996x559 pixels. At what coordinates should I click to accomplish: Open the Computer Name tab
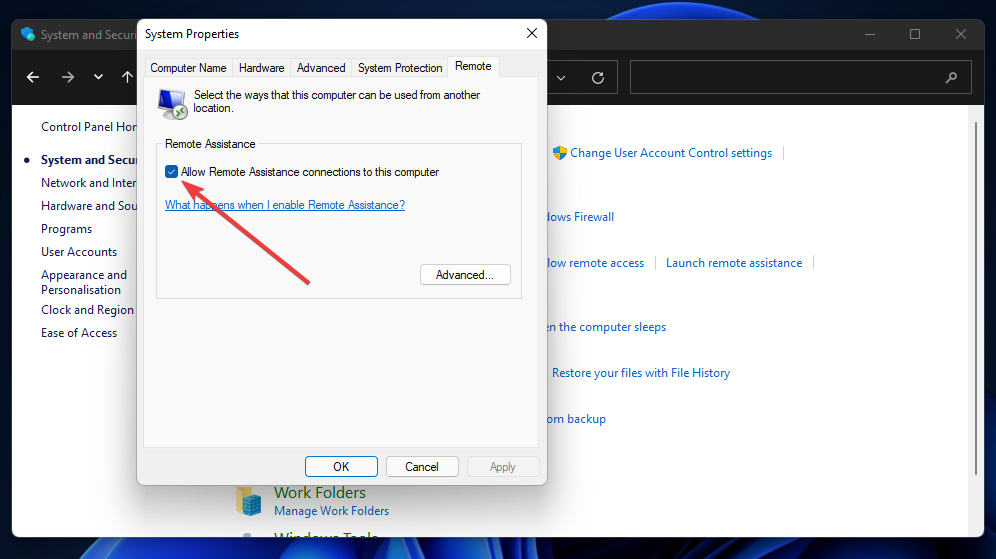[188, 68]
